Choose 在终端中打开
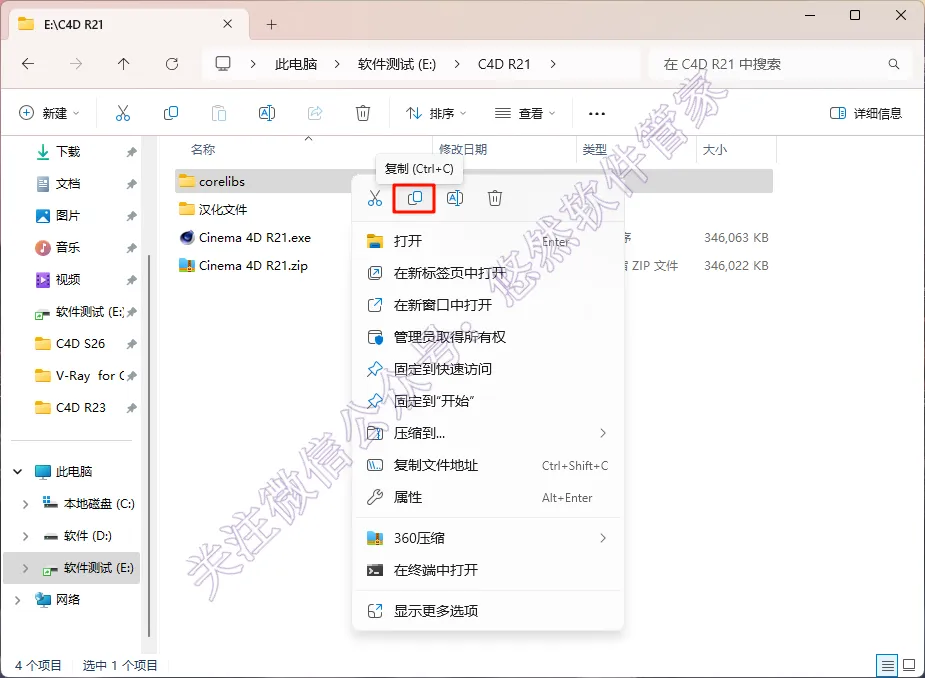 487,570
